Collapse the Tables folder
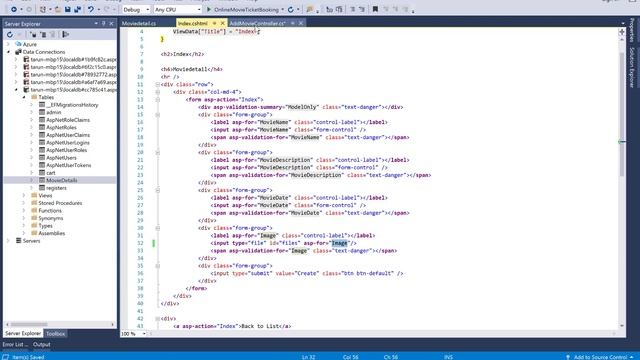 [x=24, y=97]
